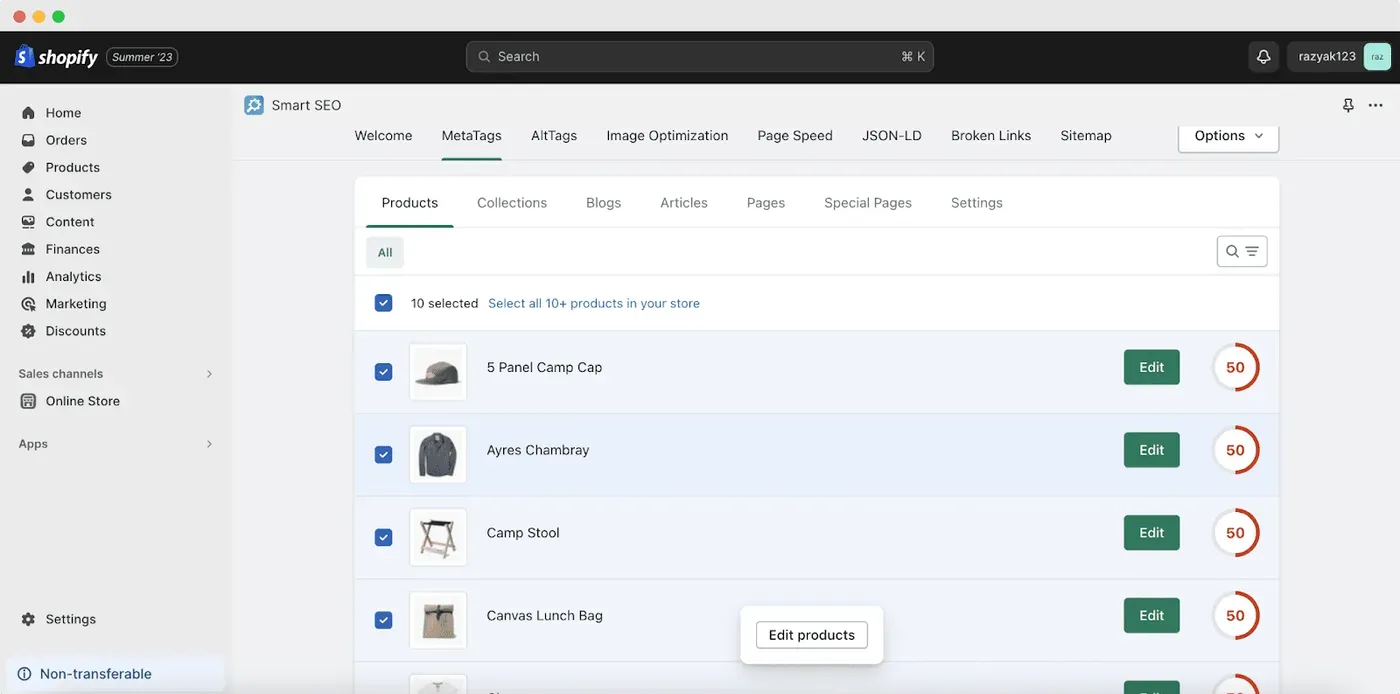The height and width of the screenshot is (694, 1400).
Task: Switch to the Articles sub-tab
Action: (x=684, y=203)
